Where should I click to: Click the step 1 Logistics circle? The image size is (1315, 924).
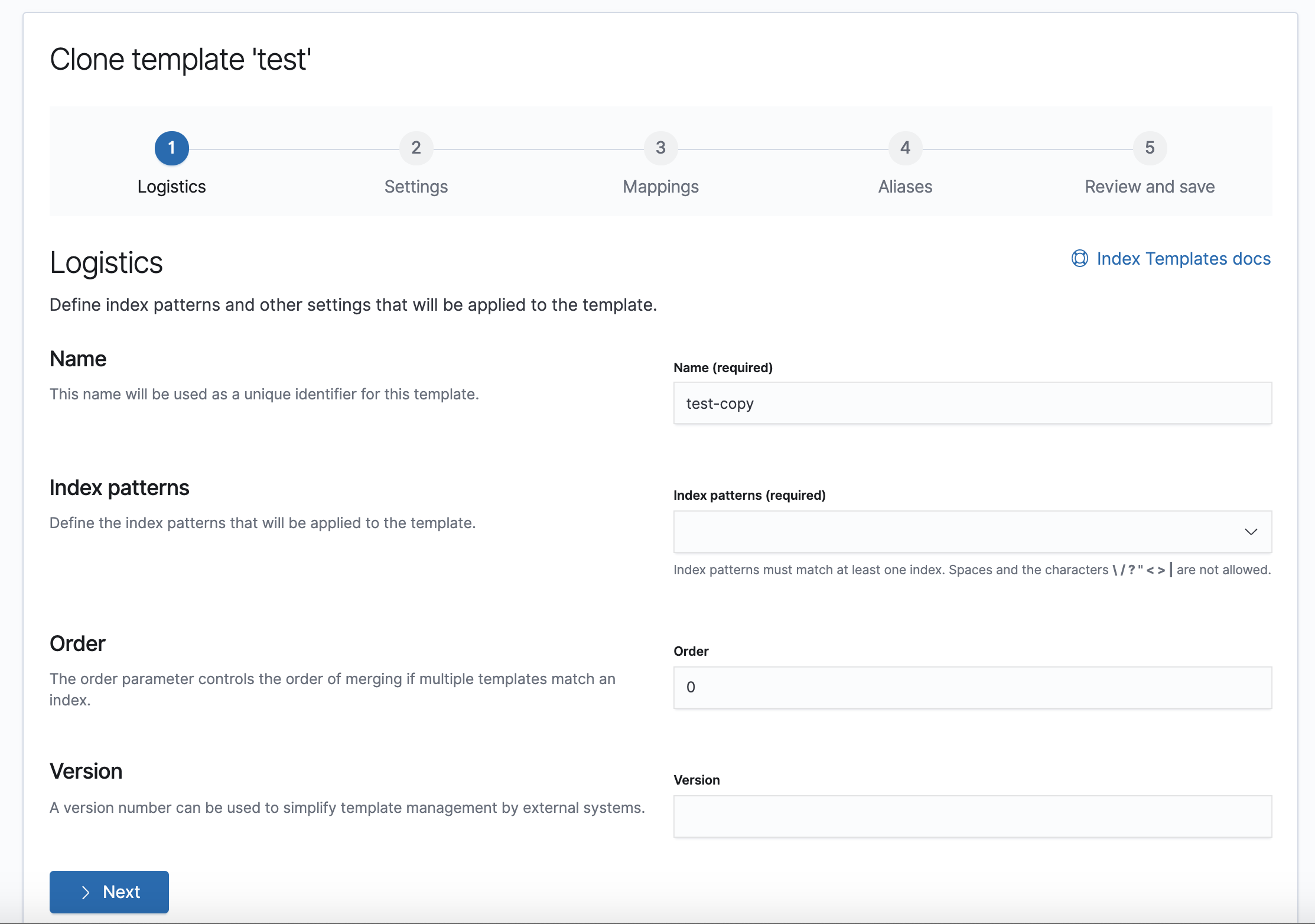pyautogui.click(x=171, y=148)
